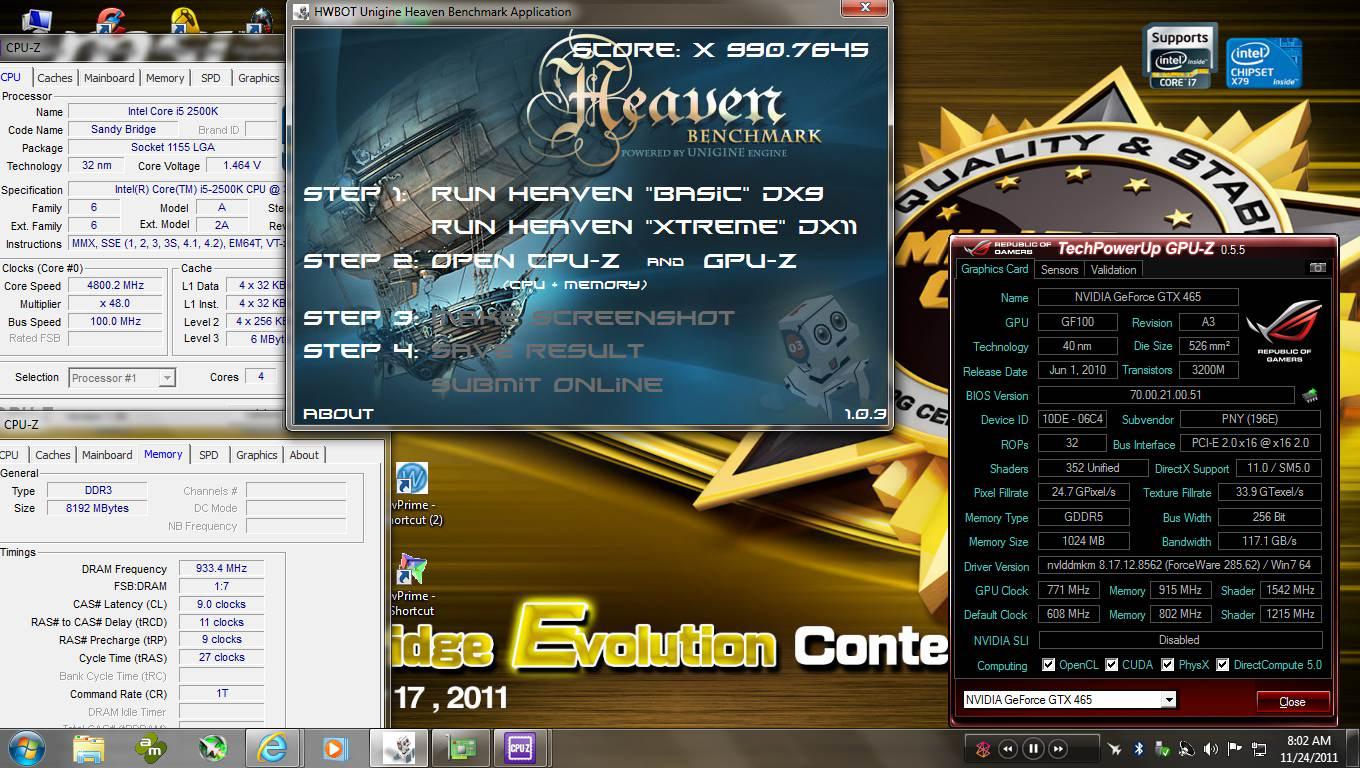The width and height of the screenshot is (1360, 768).
Task: Open the wPrime Shortcut (2) desktop icon
Action: pyautogui.click(x=415, y=495)
